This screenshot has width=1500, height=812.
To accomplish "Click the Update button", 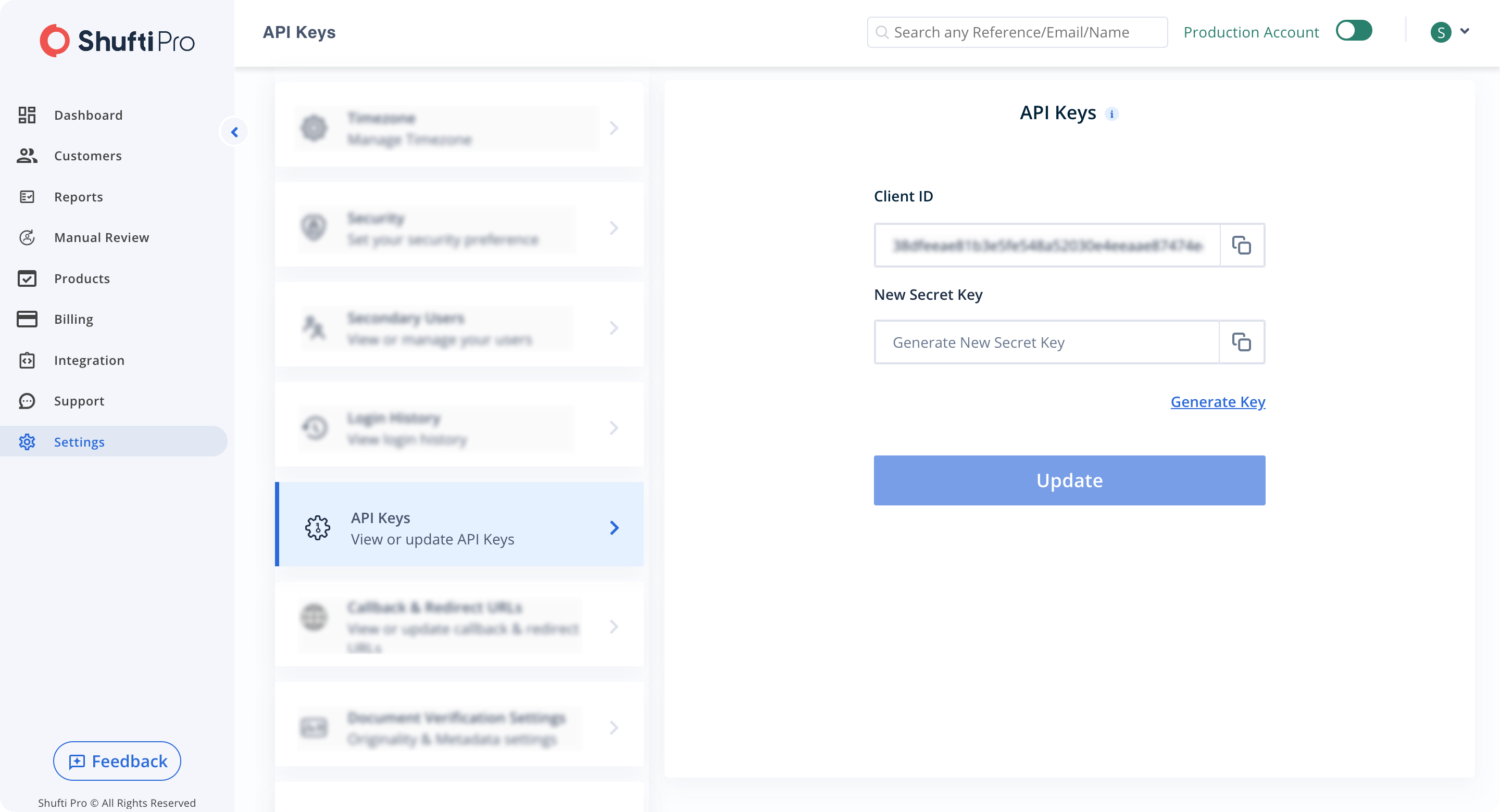I will pos(1069,480).
